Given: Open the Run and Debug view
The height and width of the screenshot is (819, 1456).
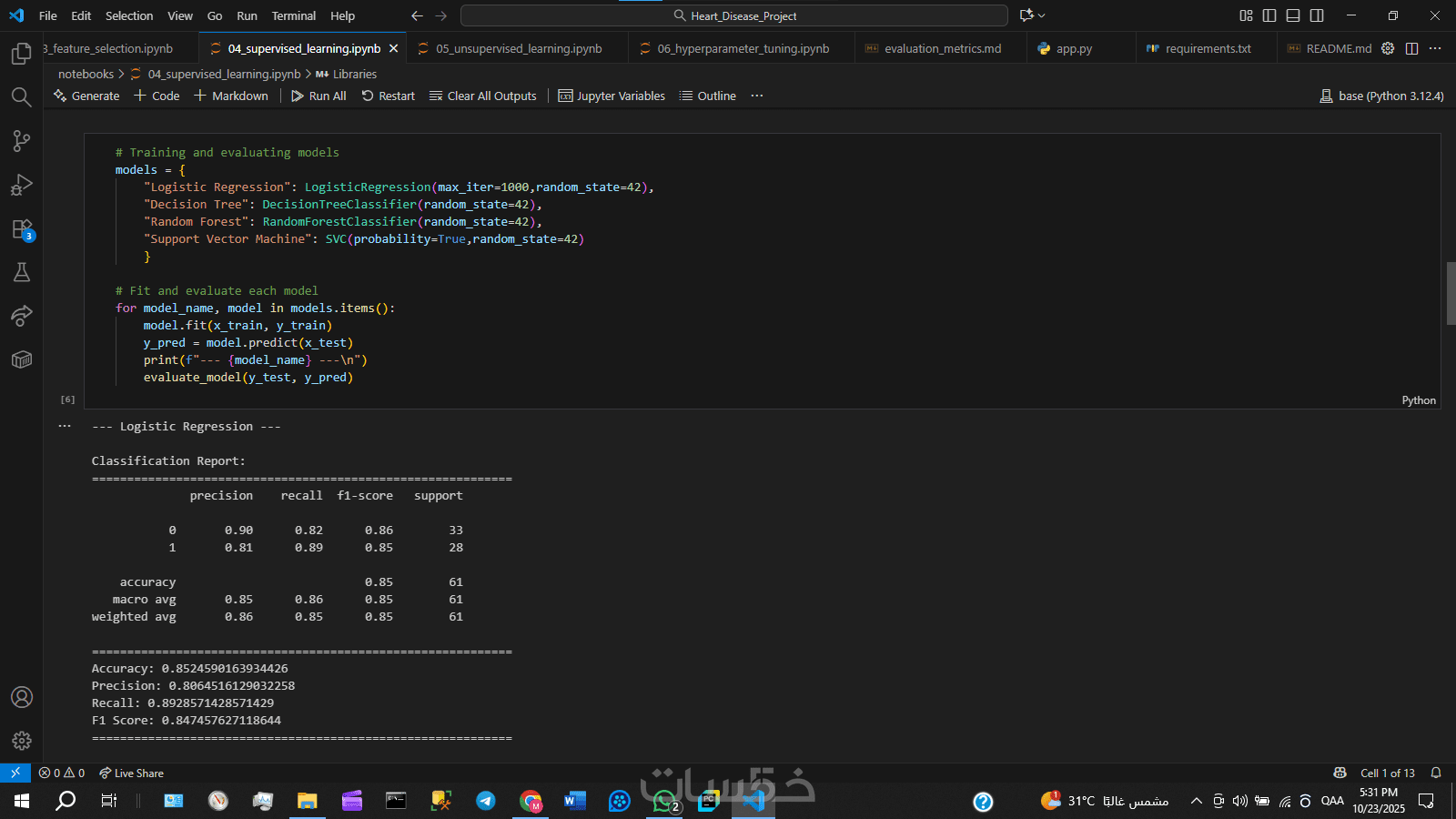Looking at the screenshot, I should point(21,185).
